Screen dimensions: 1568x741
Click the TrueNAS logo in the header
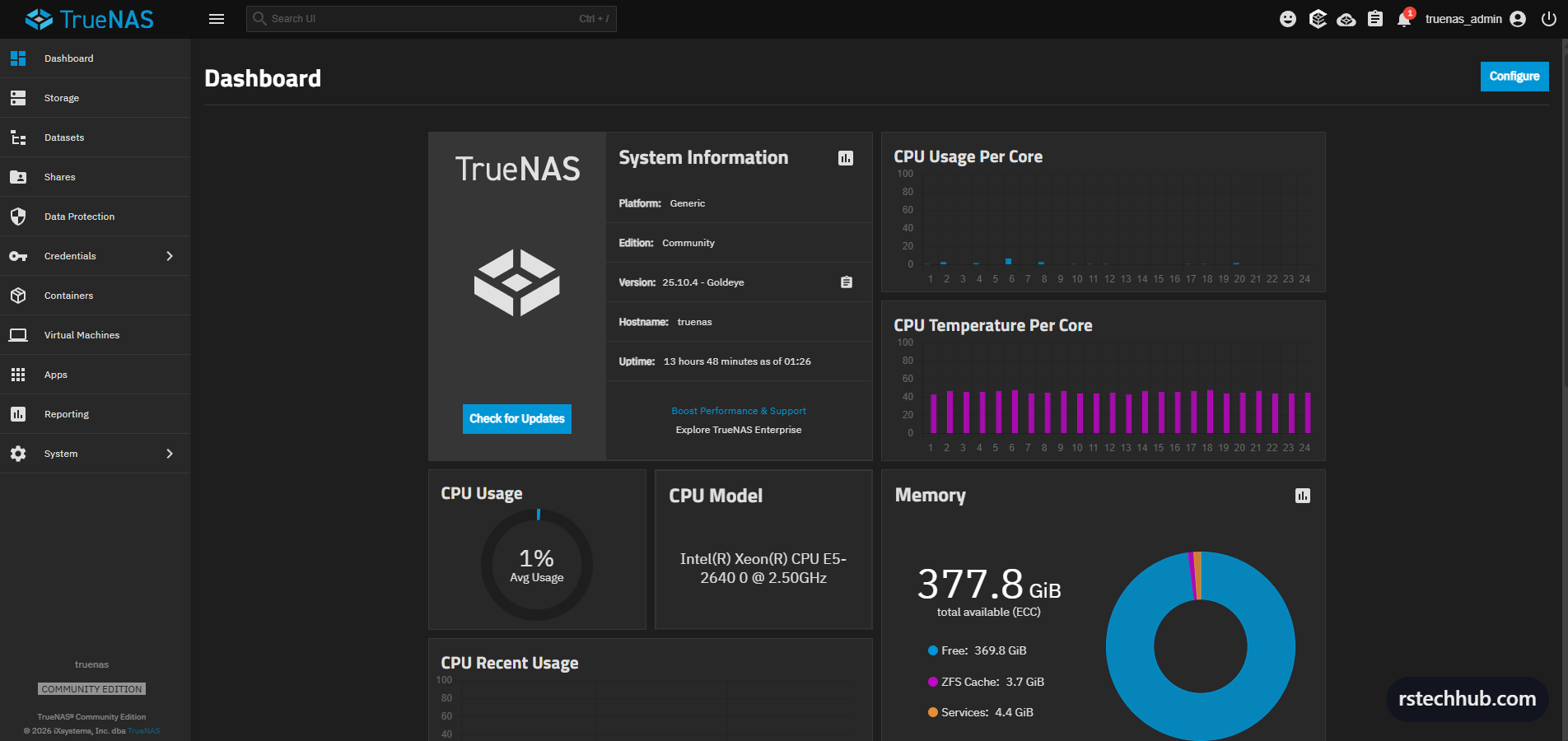point(90,19)
